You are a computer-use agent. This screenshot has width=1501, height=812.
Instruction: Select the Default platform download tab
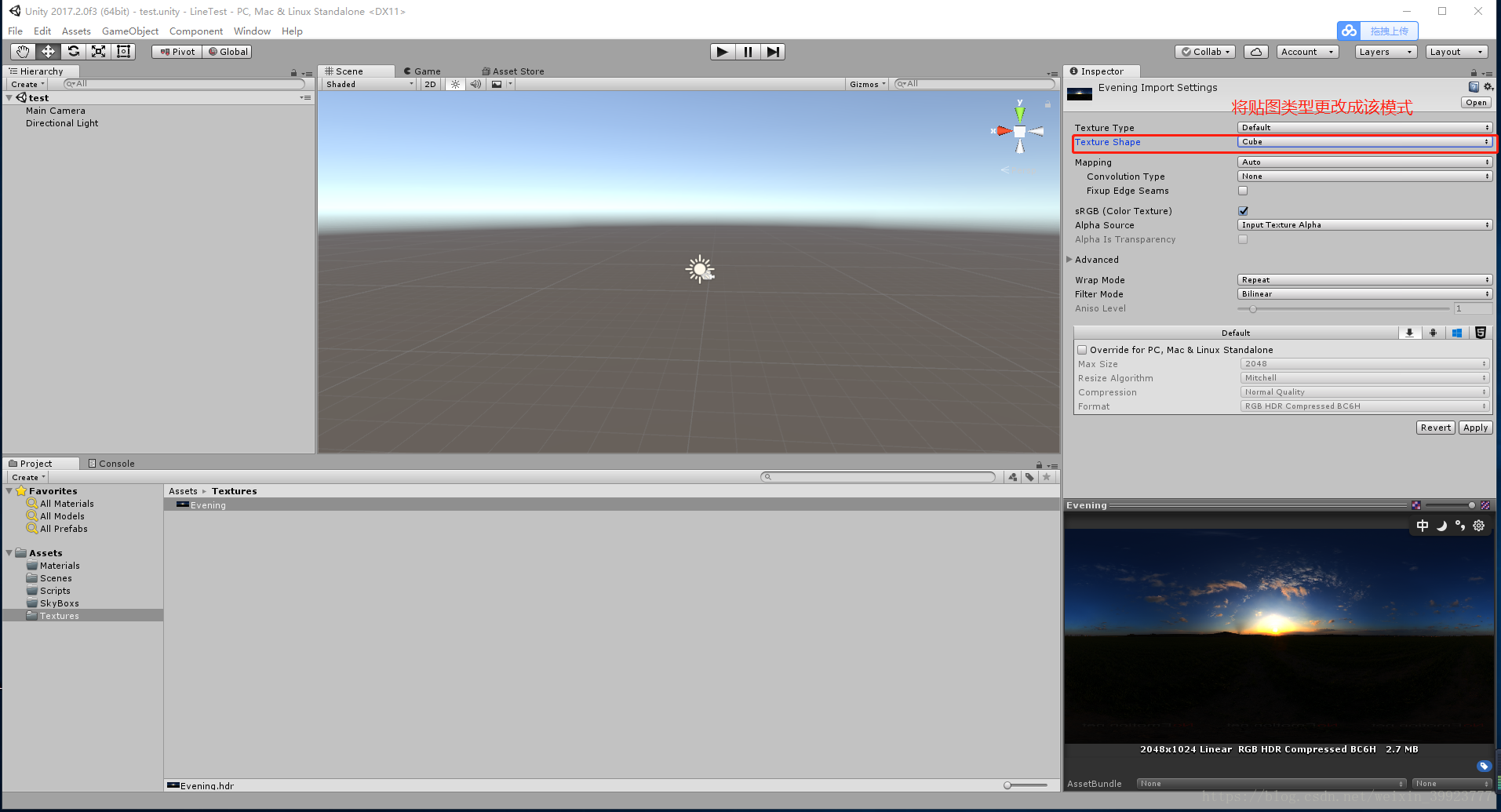1409,333
